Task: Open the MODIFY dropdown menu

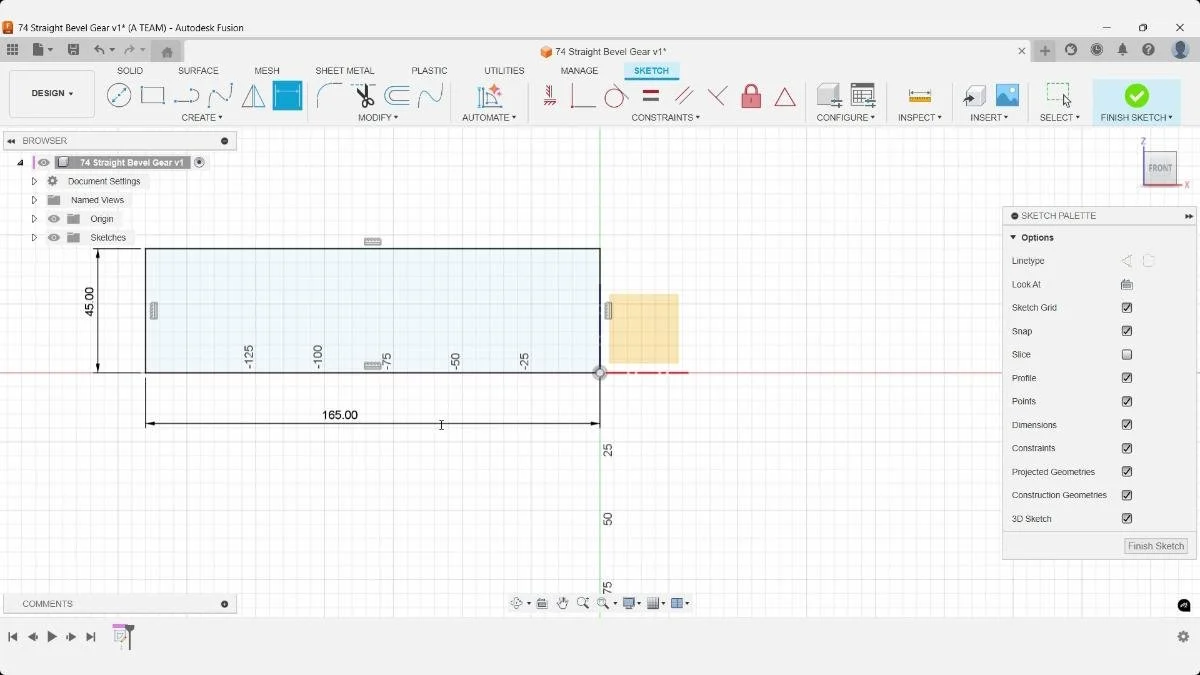Action: click(378, 118)
